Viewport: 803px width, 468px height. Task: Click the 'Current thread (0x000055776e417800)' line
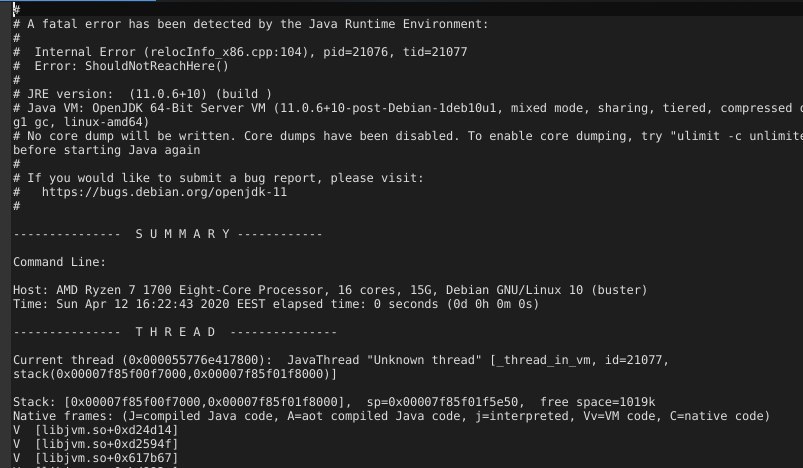[x=341, y=360]
